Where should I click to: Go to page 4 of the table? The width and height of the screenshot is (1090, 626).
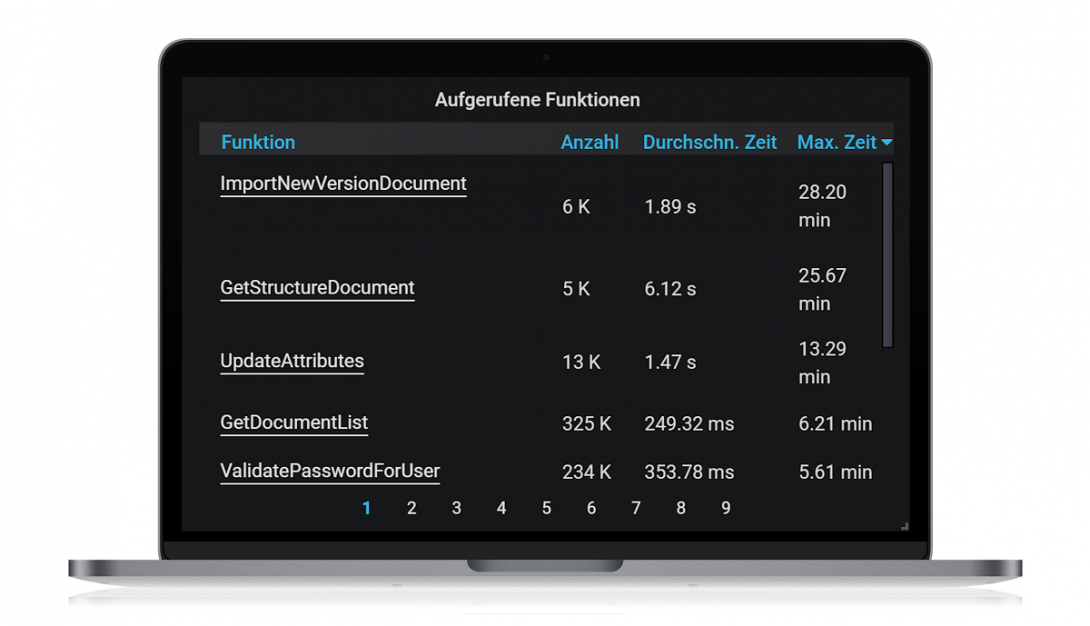[x=501, y=509]
